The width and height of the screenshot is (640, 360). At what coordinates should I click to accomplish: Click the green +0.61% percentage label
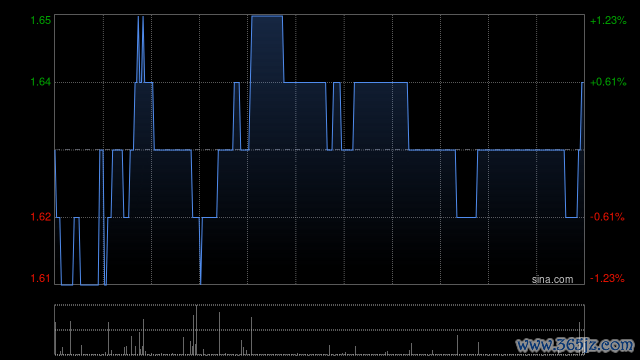pos(608,82)
